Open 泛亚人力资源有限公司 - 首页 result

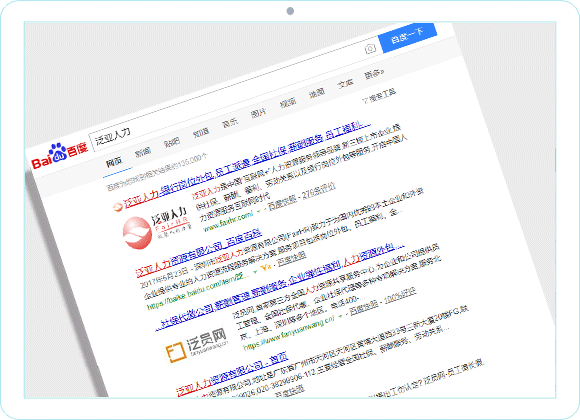pyautogui.click(x=232, y=374)
